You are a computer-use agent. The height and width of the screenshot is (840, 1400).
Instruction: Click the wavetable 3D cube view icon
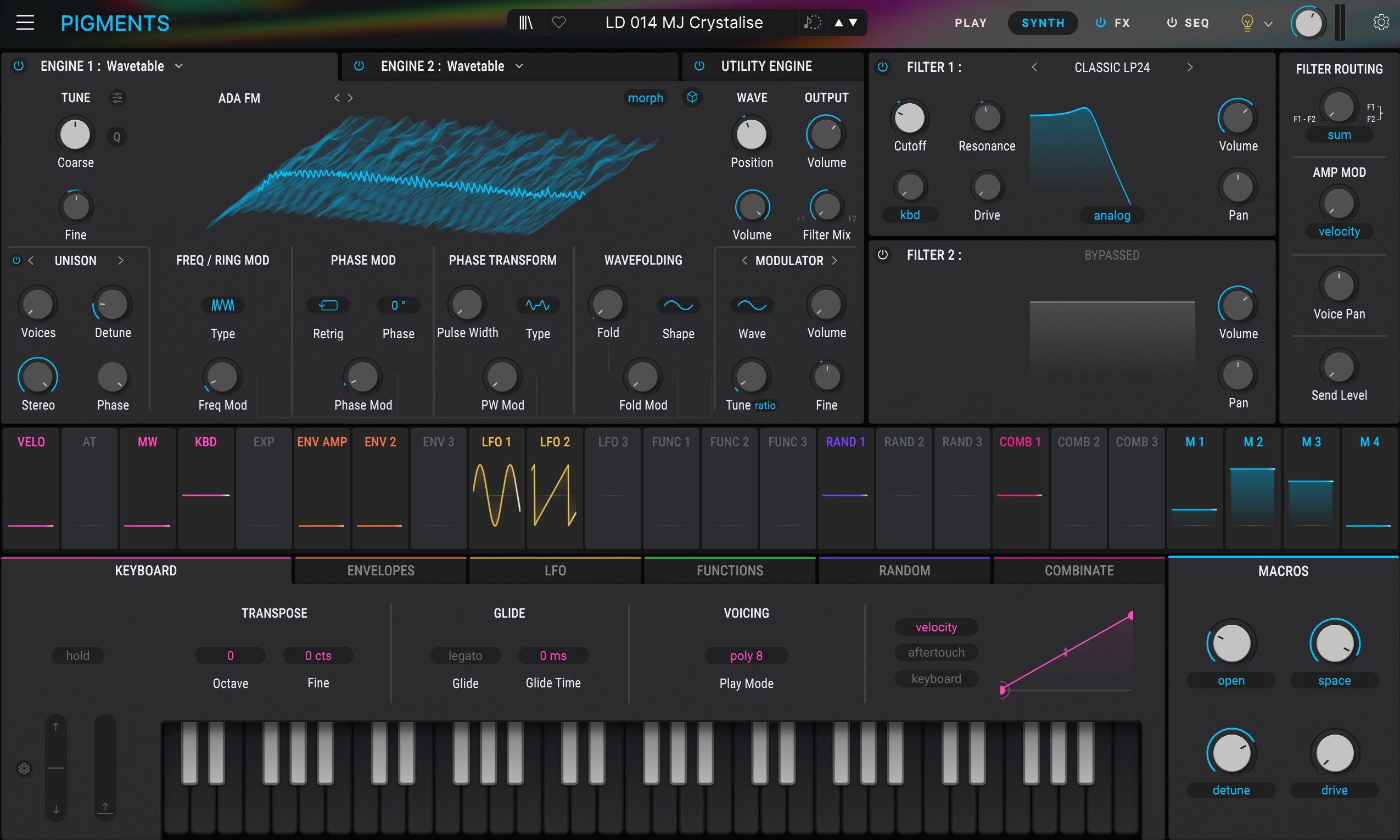click(692, 97)
